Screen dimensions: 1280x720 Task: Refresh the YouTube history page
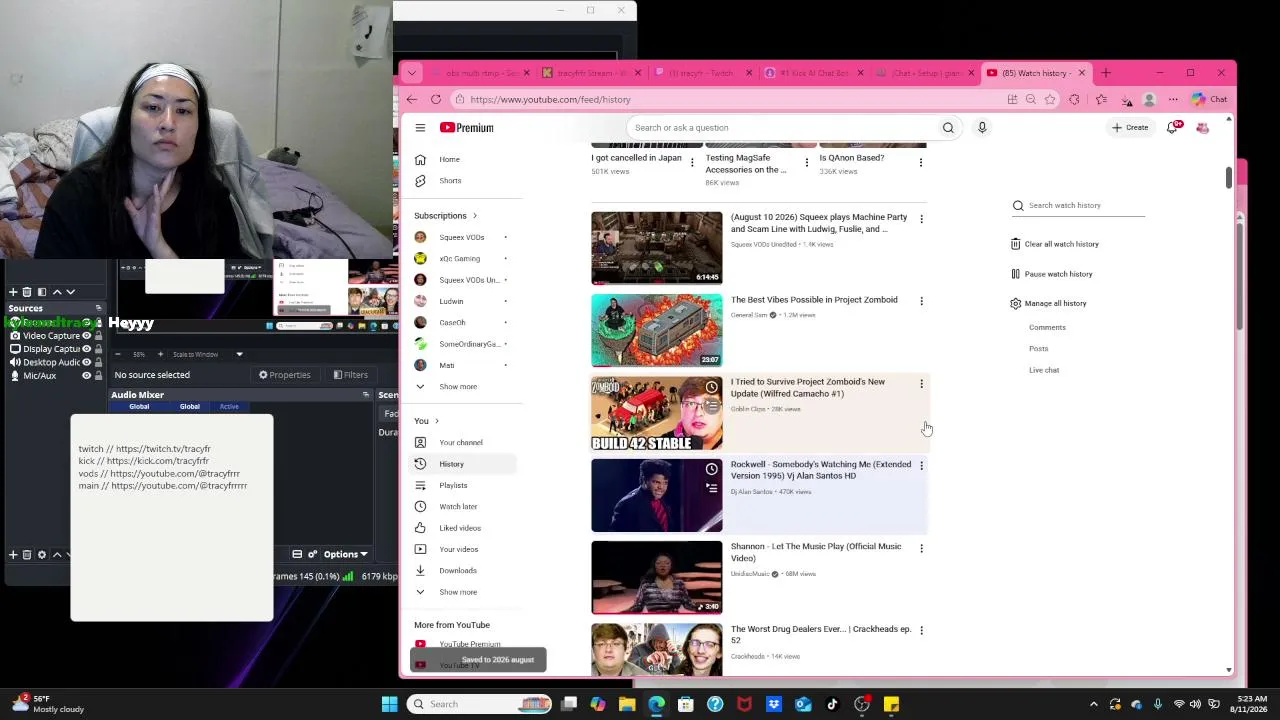[x=436, y=99]
